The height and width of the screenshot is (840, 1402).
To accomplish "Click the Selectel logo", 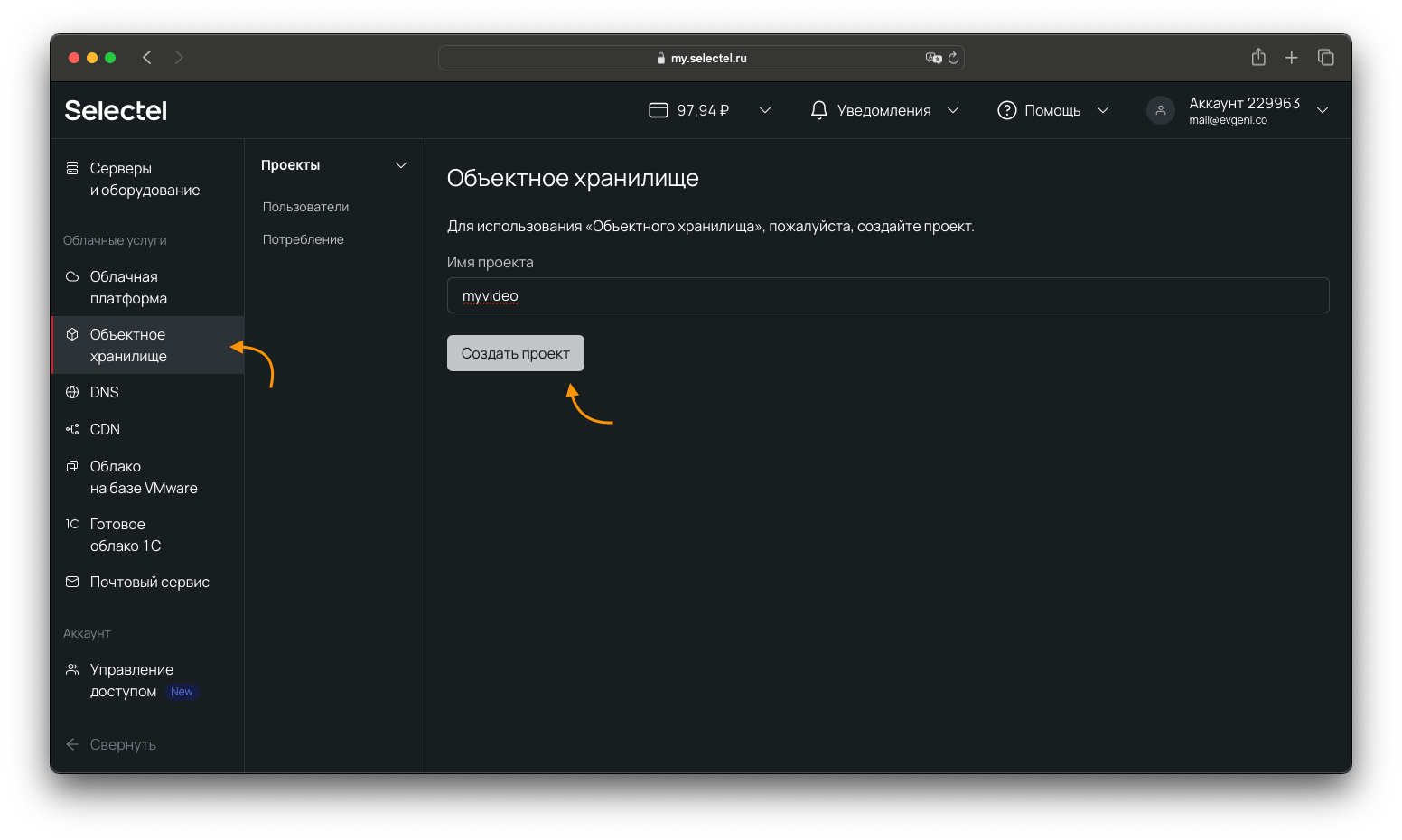I will tap(116, 110).
